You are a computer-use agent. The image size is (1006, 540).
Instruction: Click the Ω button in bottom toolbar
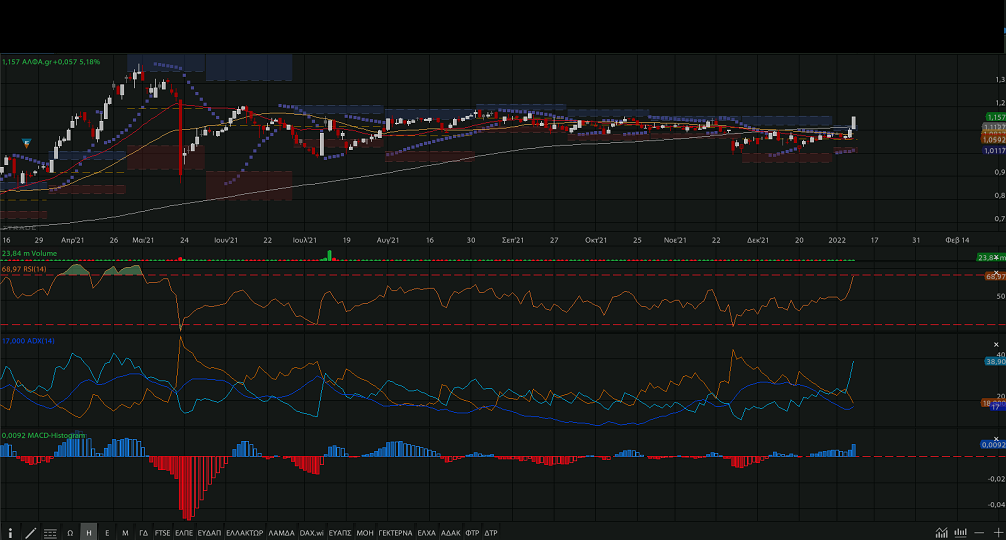(70, 533)
